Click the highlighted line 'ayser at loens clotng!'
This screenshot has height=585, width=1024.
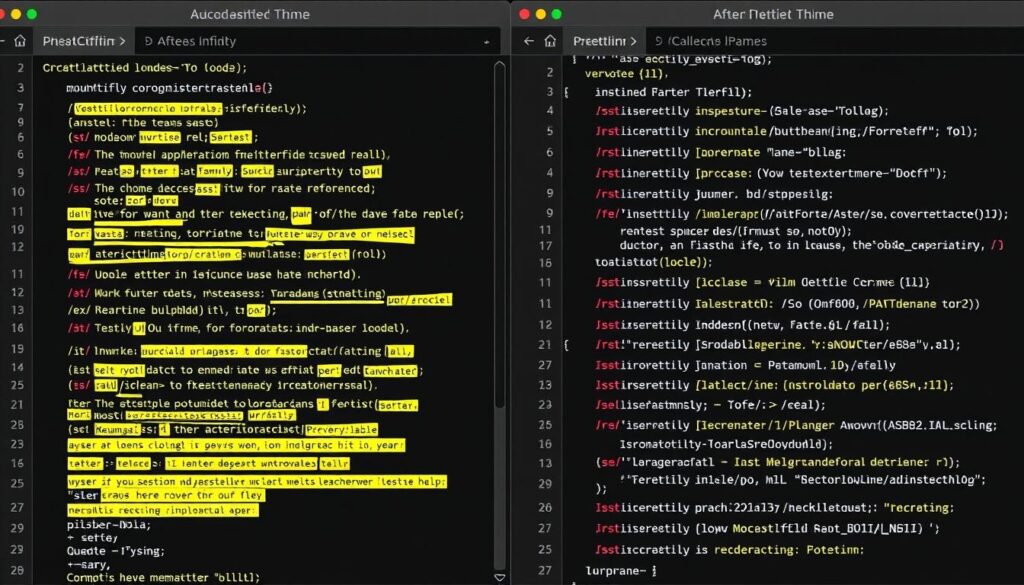(x=236, y=446)
